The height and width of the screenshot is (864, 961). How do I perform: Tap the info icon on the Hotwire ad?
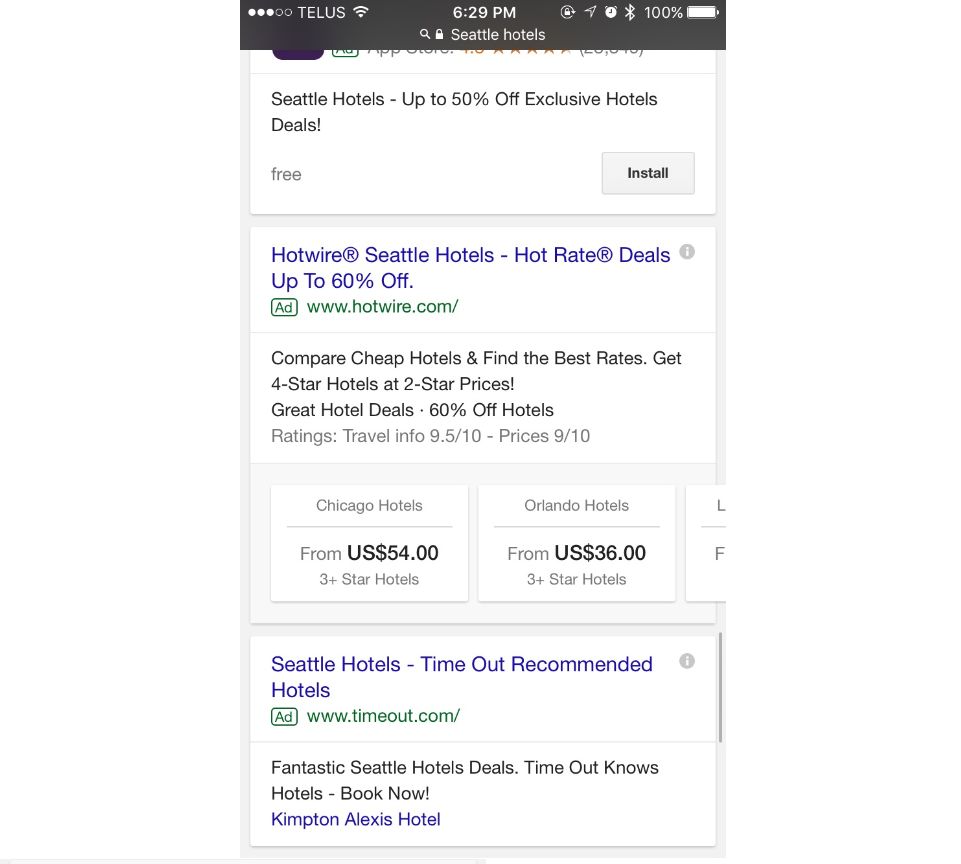click(x=687, y=252)
